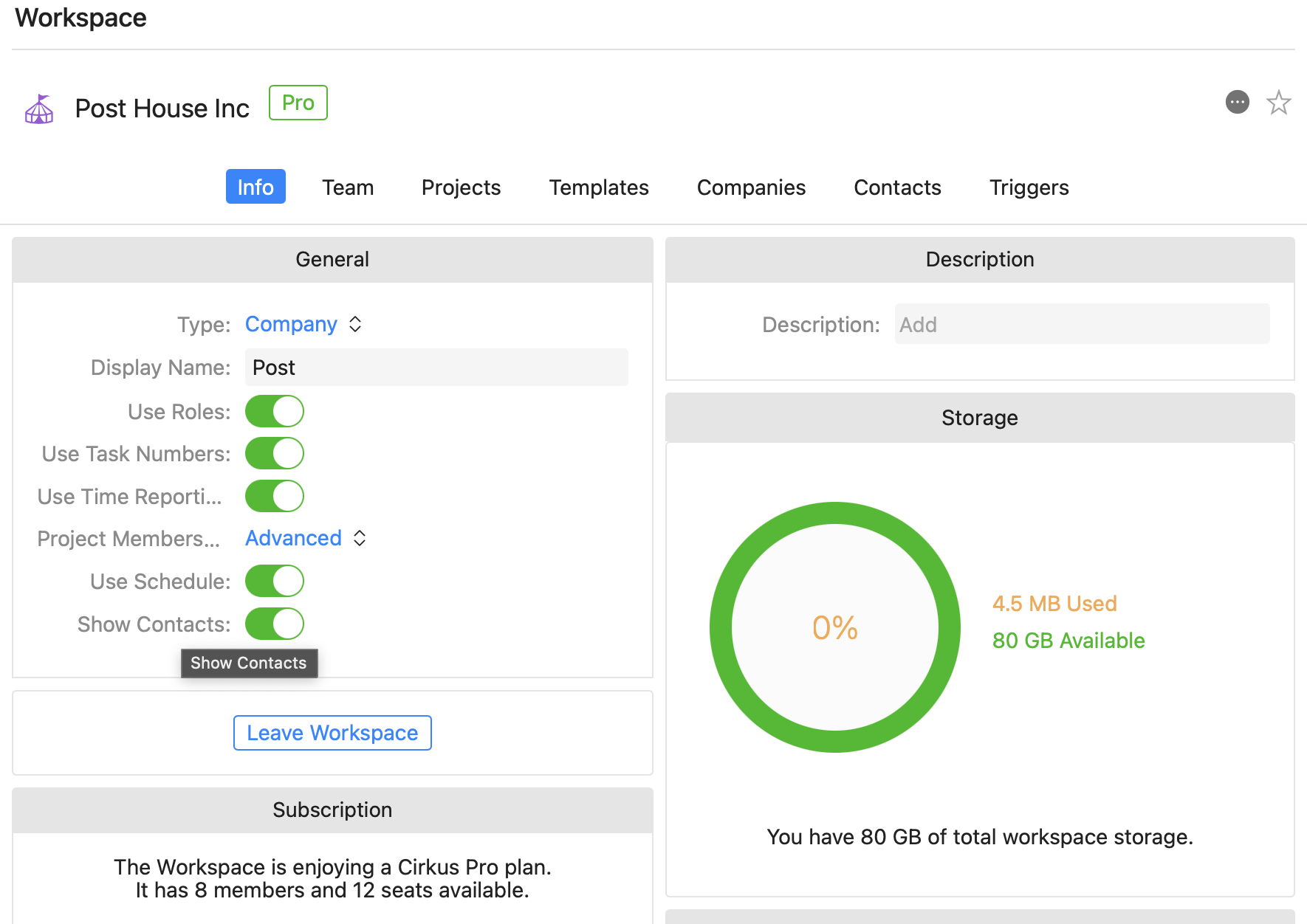Open the Projects tab
The width and height of the screenshot is (1307, 924).
[x=461, y=187]
